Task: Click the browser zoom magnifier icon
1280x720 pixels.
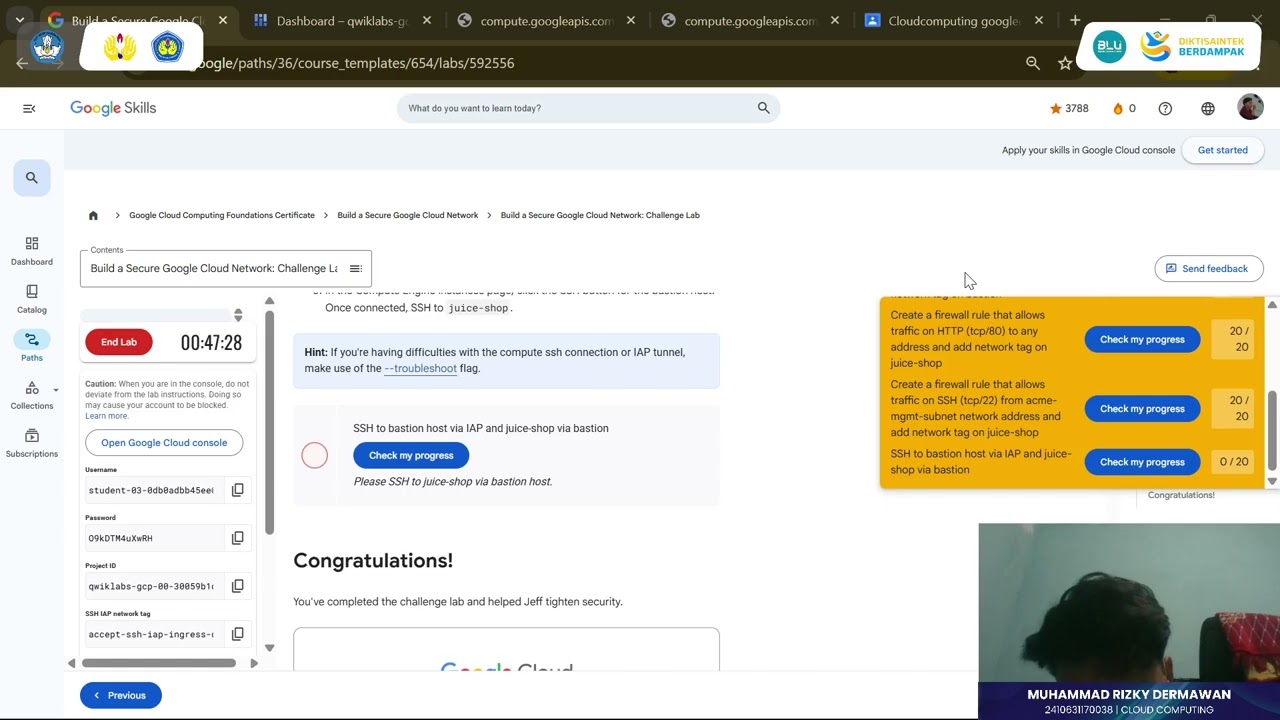Action: point(1033,63)
